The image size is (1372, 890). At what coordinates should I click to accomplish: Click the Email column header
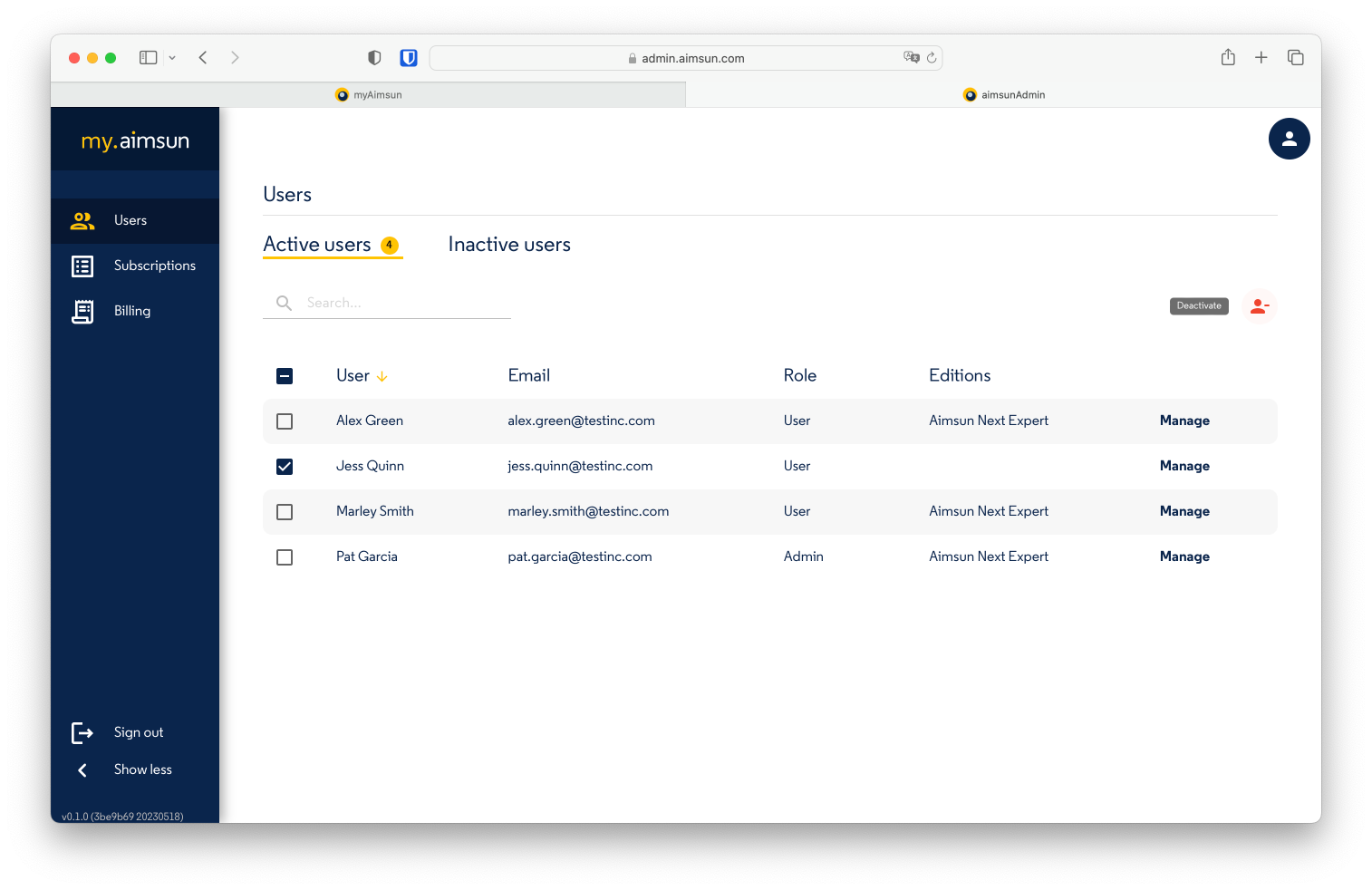tap(529, 375)
